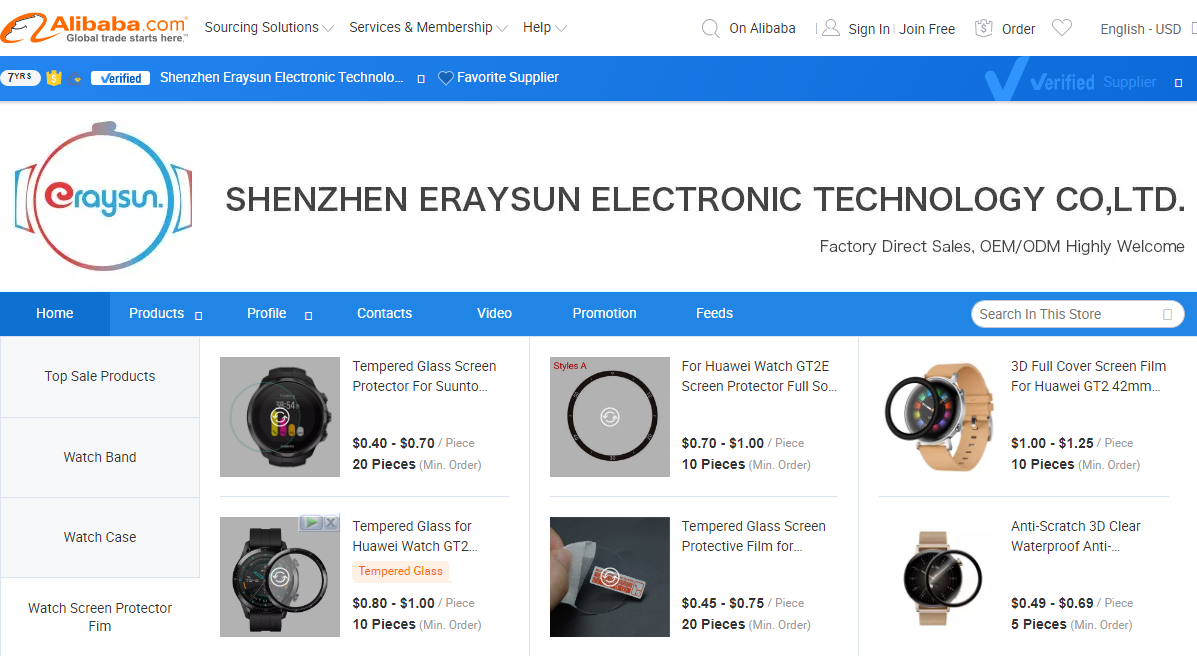Image resolution: width=1197 pixels, height=656 pixels.
Task: Click the gold supplier badge icon
Action: tap(53, 77)
